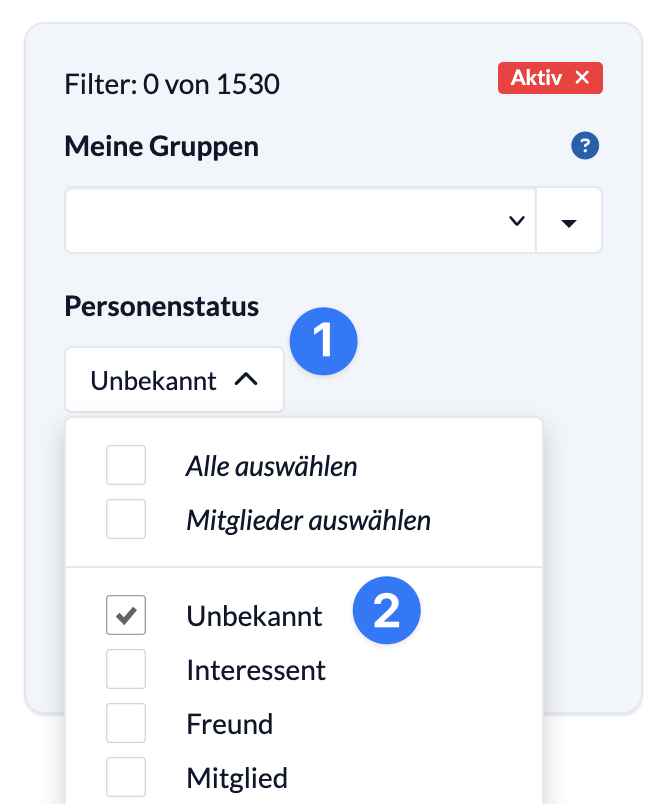Open the help icon next to Meine Gruppen
The height and width of the screenshot is (804, 660).
click(585, 145)
